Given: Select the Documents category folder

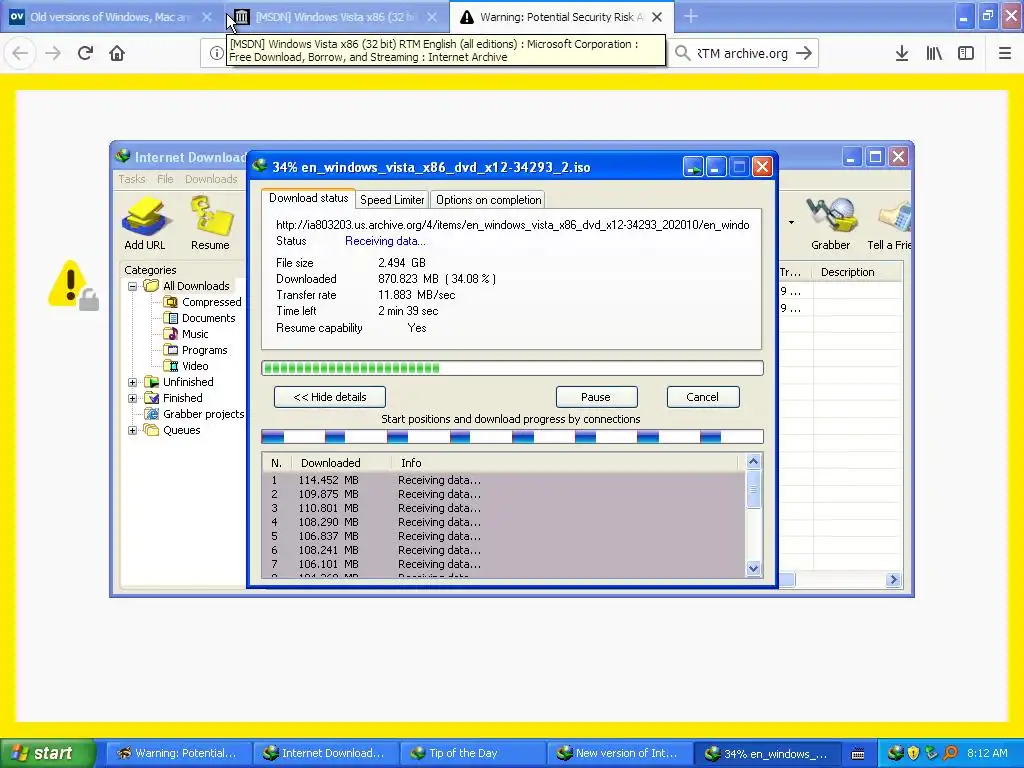Looking at the screenshot, I should [200, 318].
